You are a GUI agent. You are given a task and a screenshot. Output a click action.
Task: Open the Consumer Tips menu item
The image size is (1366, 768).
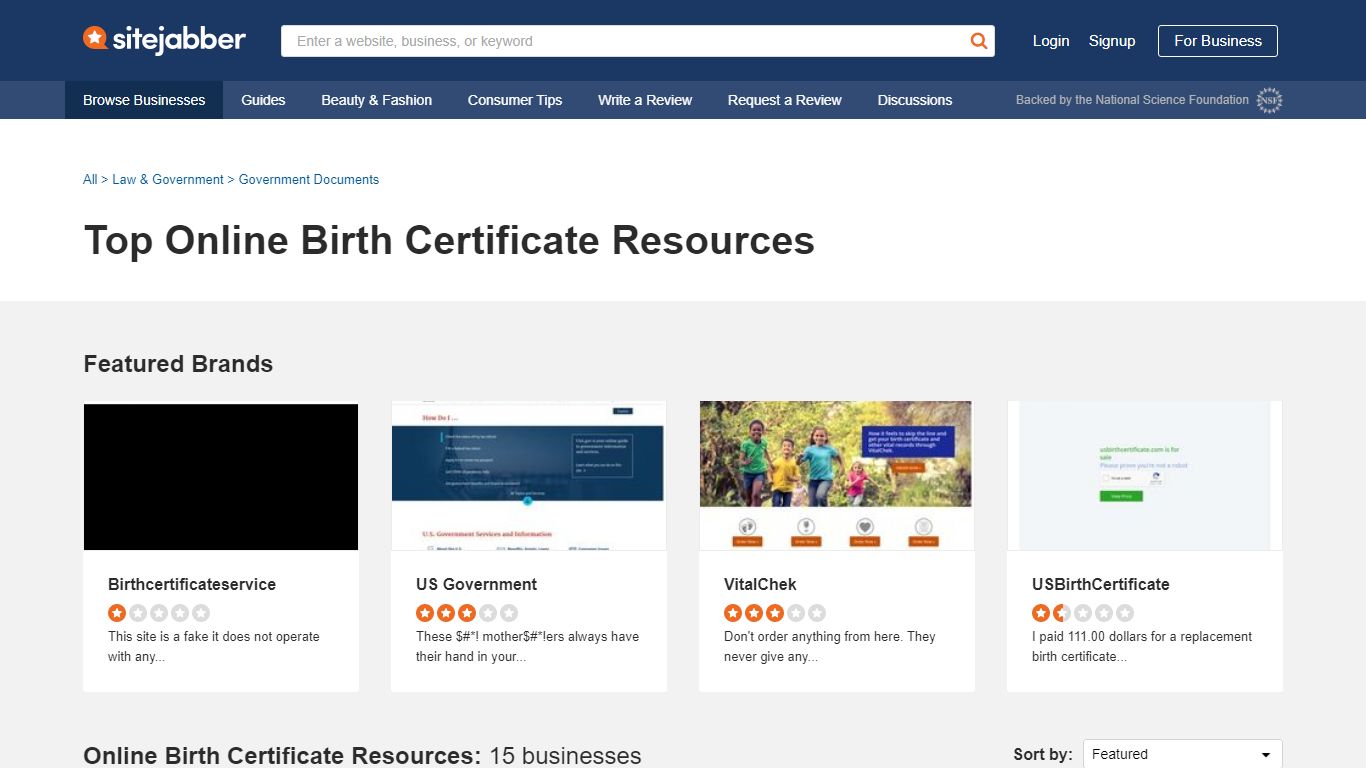[515, 100]
